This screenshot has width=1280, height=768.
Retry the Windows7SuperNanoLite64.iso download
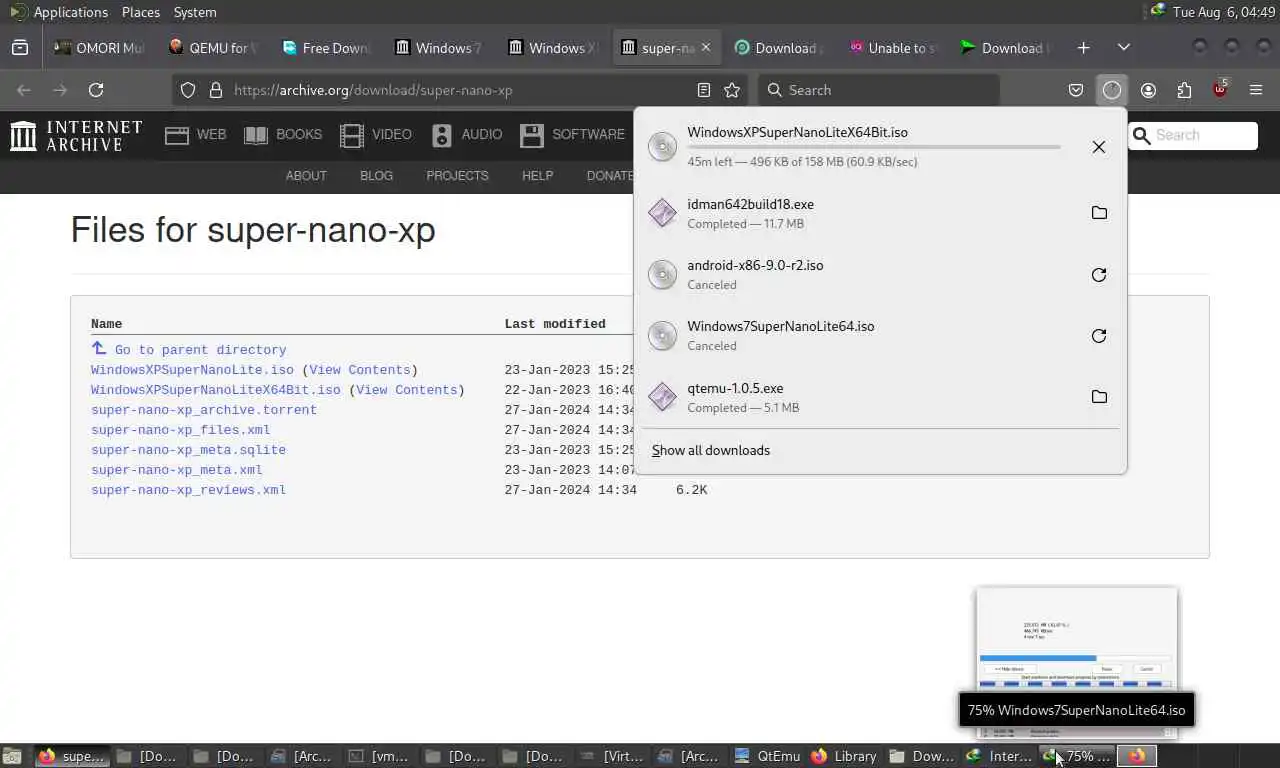coord(1099,336)
